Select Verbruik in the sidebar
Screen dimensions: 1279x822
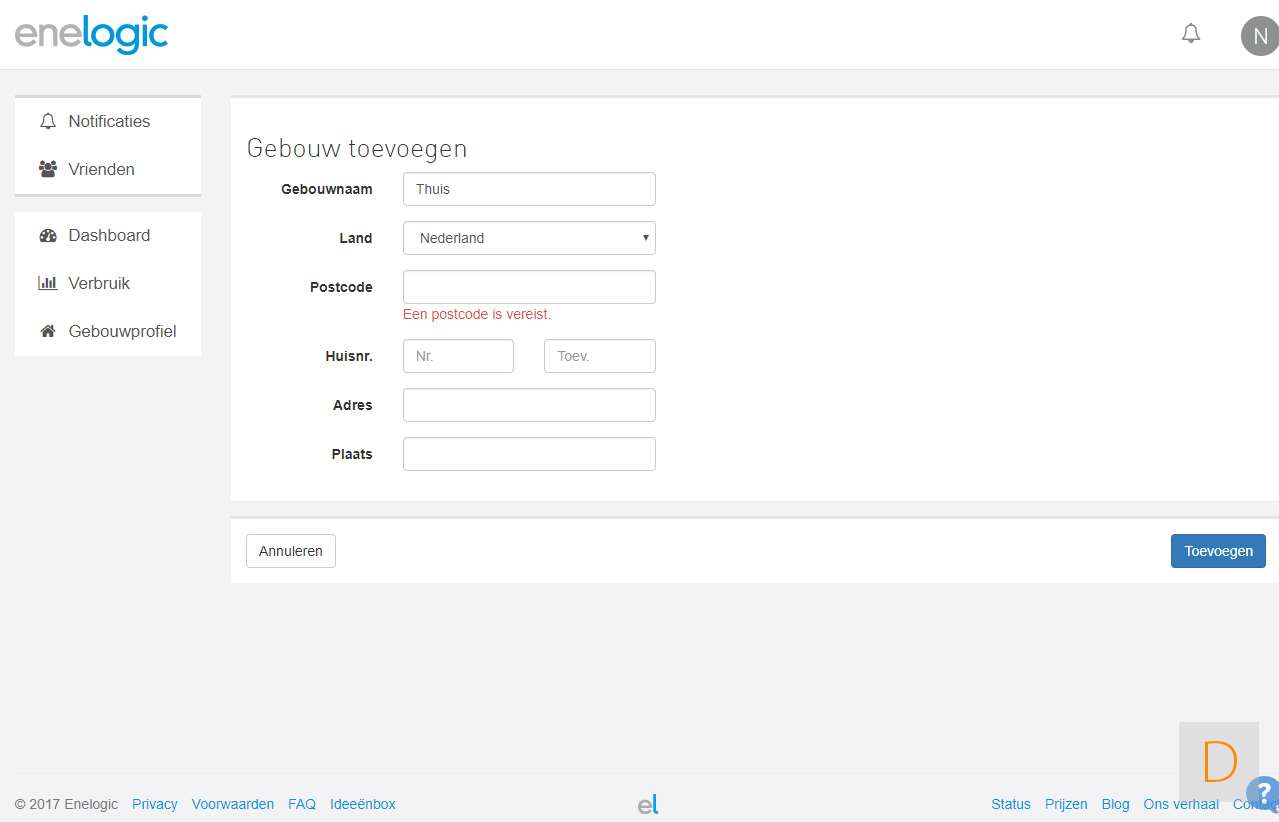pyautogui.click(x=99, y=283)
